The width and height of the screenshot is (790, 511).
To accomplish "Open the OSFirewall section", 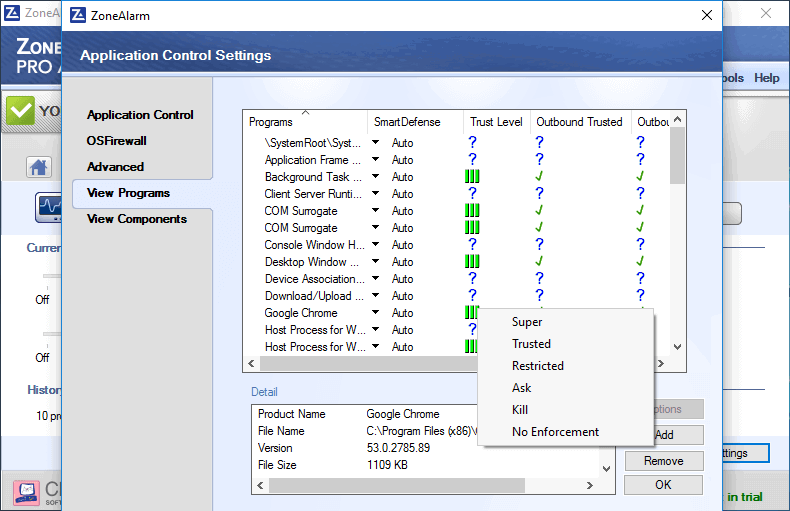I will (x=116, y=141).
